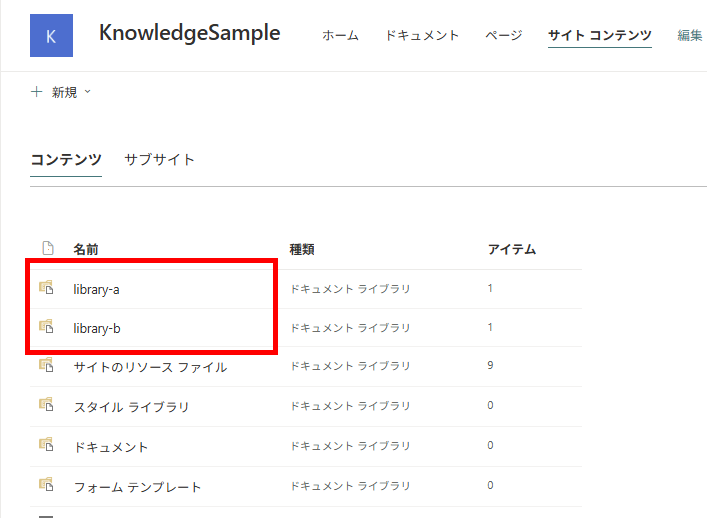Open ページ in the top navigation
This screenshot has width=707, height=518.
(x=504, y=35)
